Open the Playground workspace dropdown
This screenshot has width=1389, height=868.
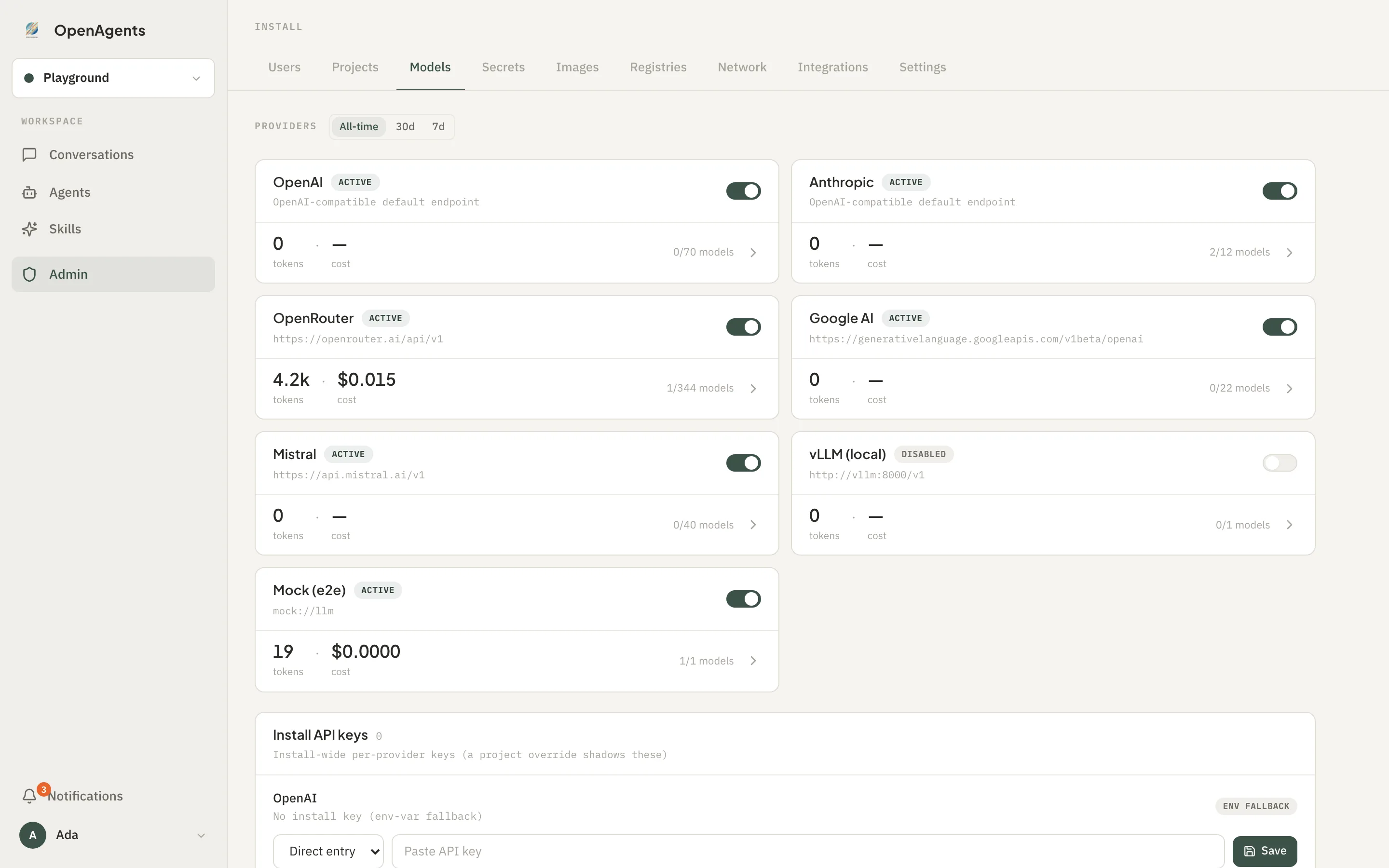pyautogui.click(x=113, y=78)
